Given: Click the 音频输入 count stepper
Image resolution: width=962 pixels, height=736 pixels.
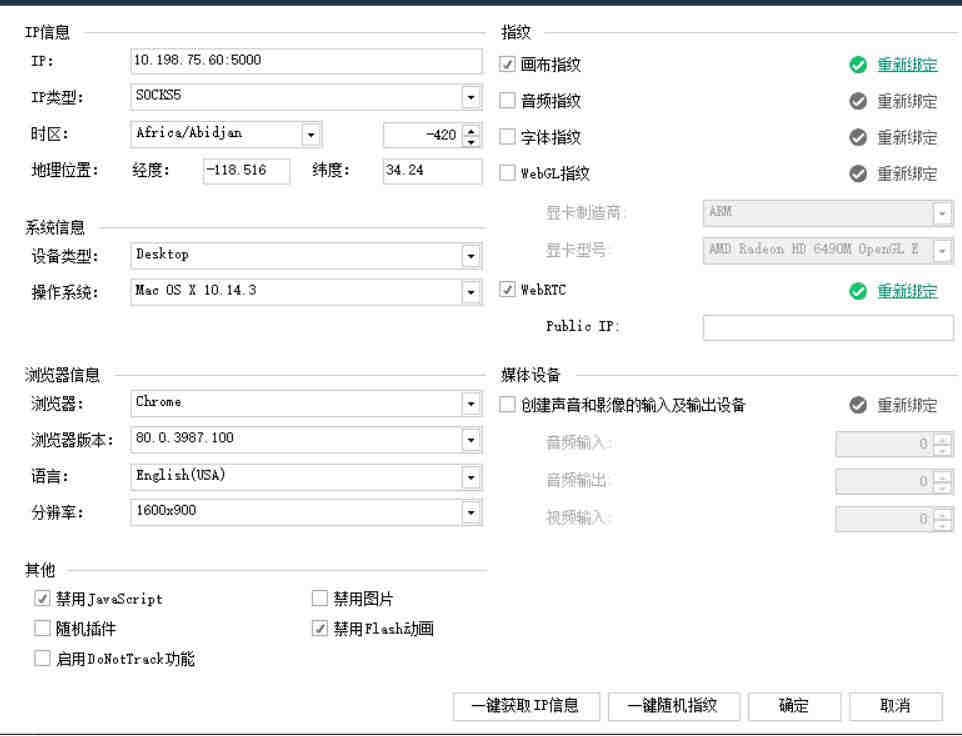Looking at the screenshot, I should tap(943, 443).
